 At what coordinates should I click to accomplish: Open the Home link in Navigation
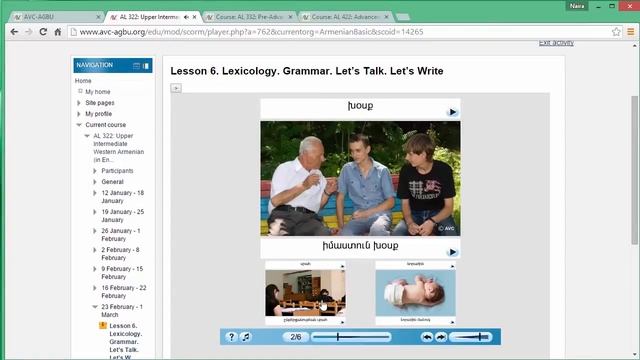83,81
